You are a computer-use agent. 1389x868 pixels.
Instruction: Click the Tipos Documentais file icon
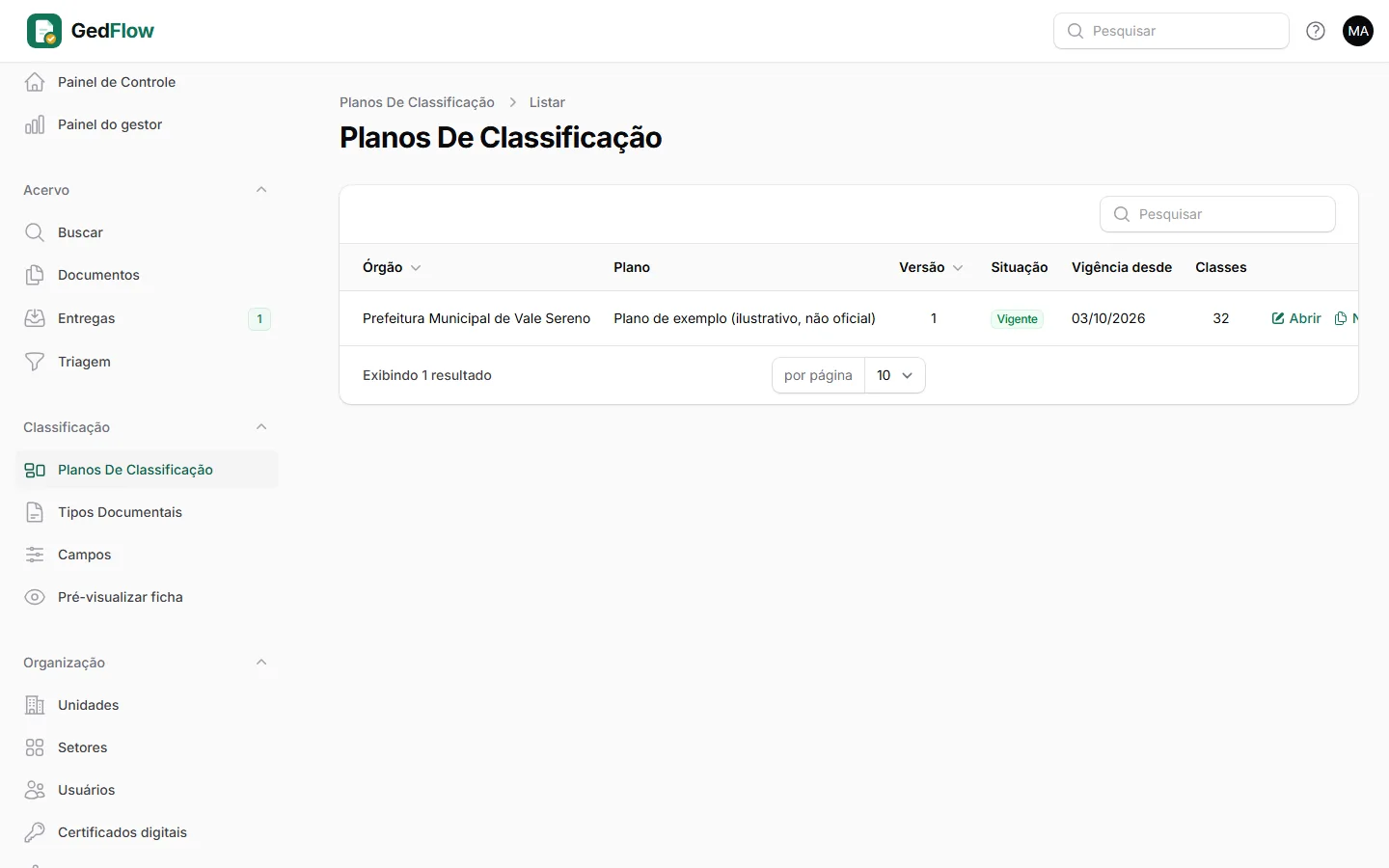(35, 512)
